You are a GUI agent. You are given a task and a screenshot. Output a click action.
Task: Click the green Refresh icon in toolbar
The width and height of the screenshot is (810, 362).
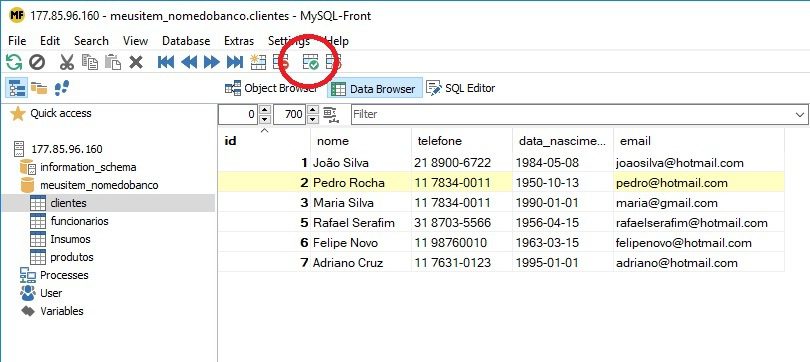[14, 62]
